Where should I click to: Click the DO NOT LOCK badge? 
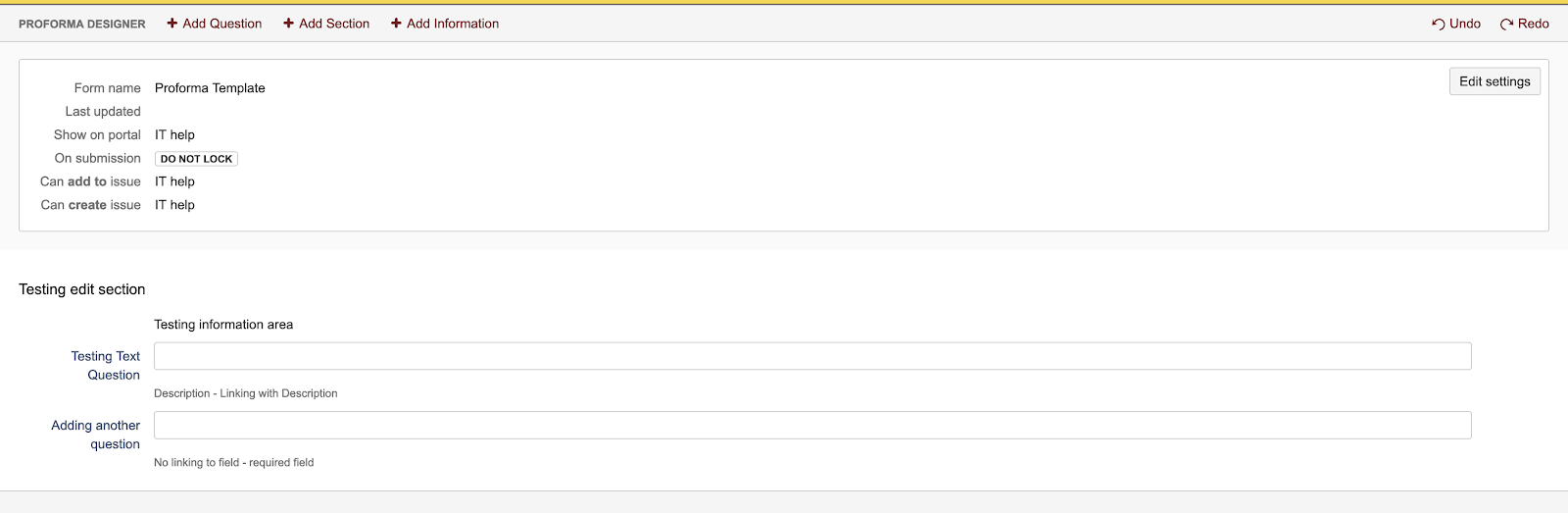(196, 159)
